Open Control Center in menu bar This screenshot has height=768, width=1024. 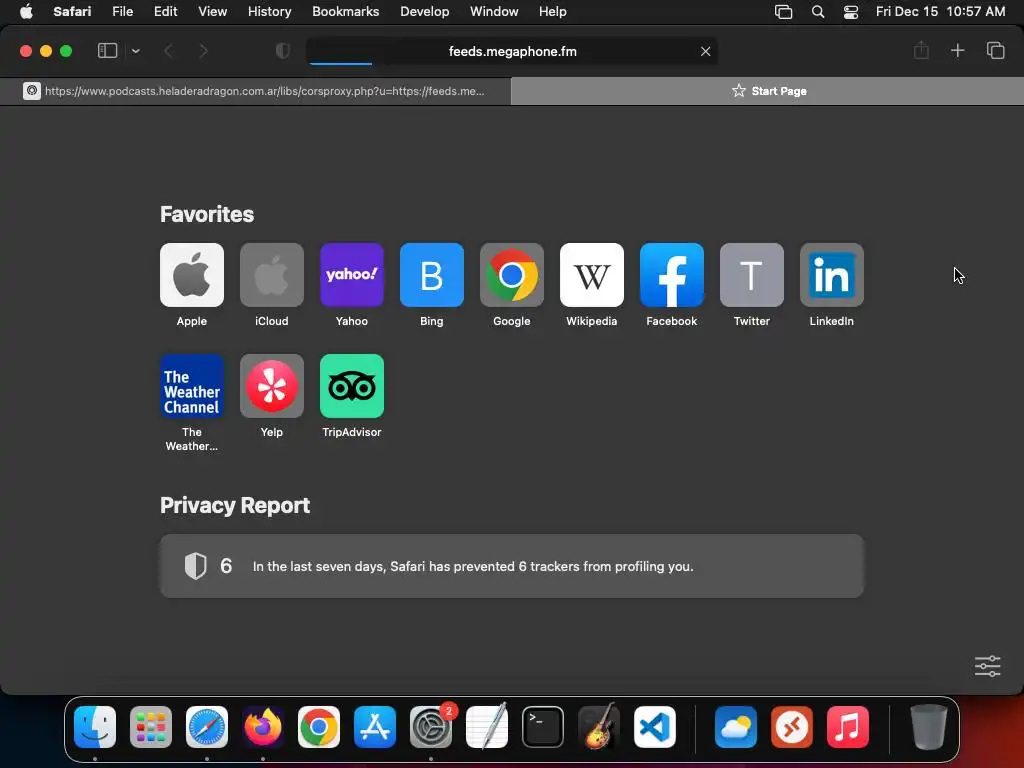[850, 12]
